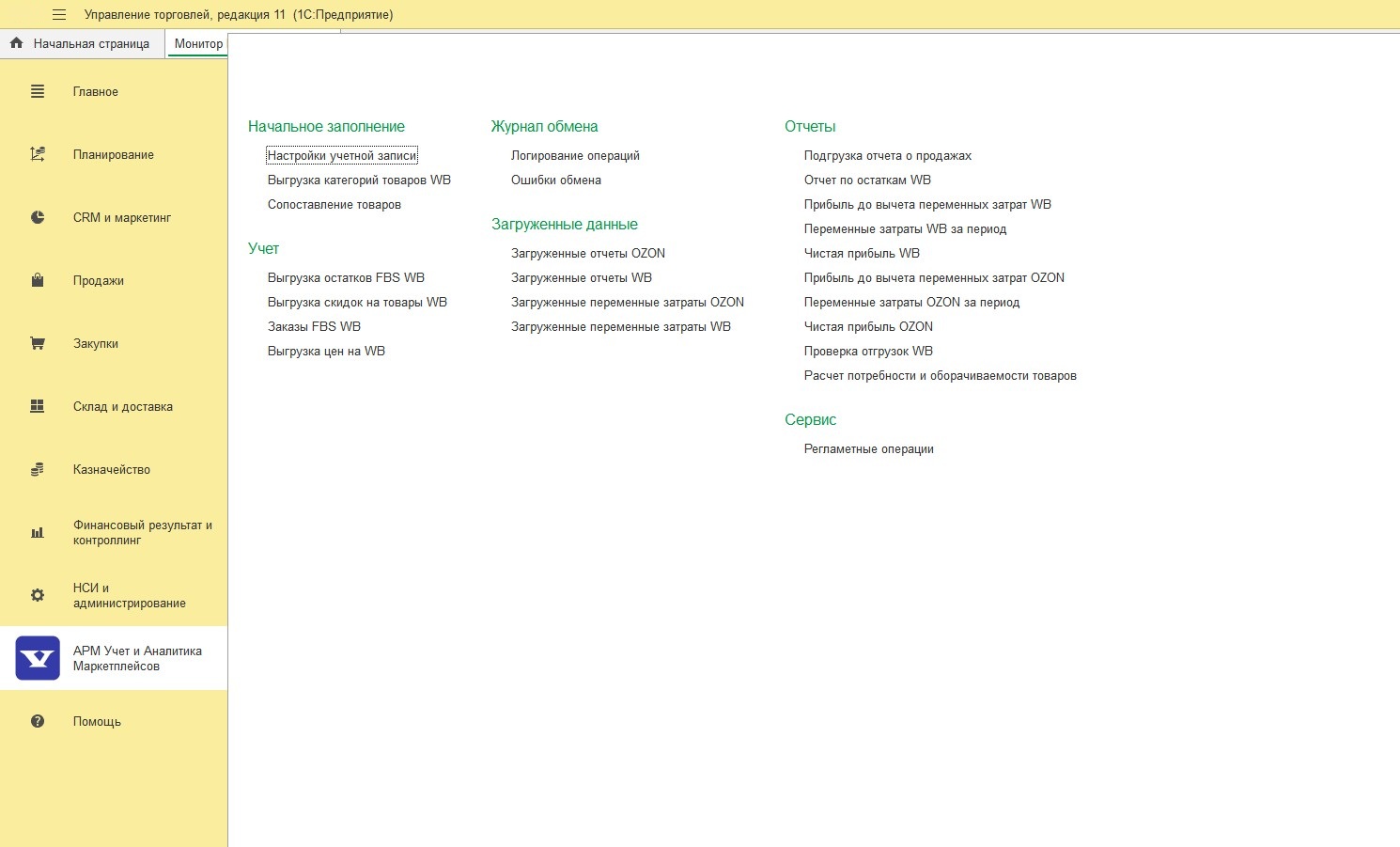Select the Планирование chart icon
The width and height of the screenshot is (1400, 847).
(38, 154)
